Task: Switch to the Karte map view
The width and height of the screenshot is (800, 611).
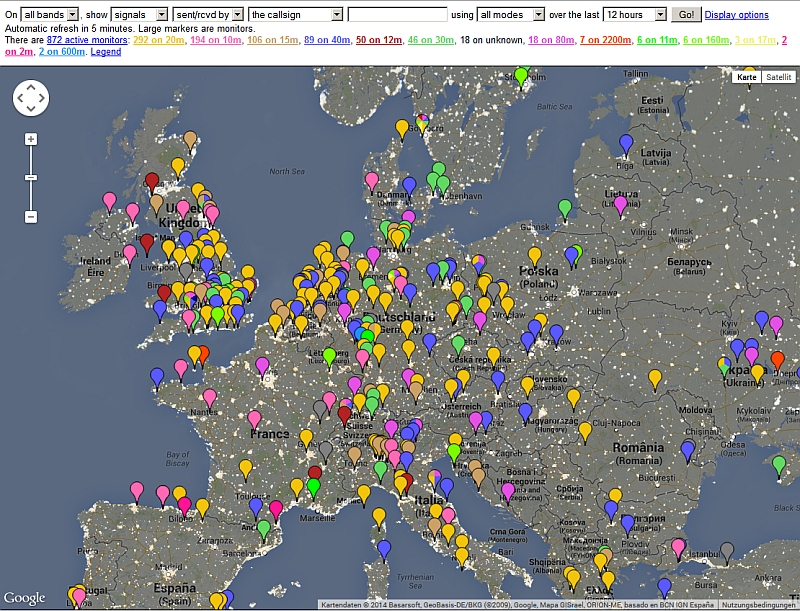Action: pyautogui.click(x=747, y=77)
